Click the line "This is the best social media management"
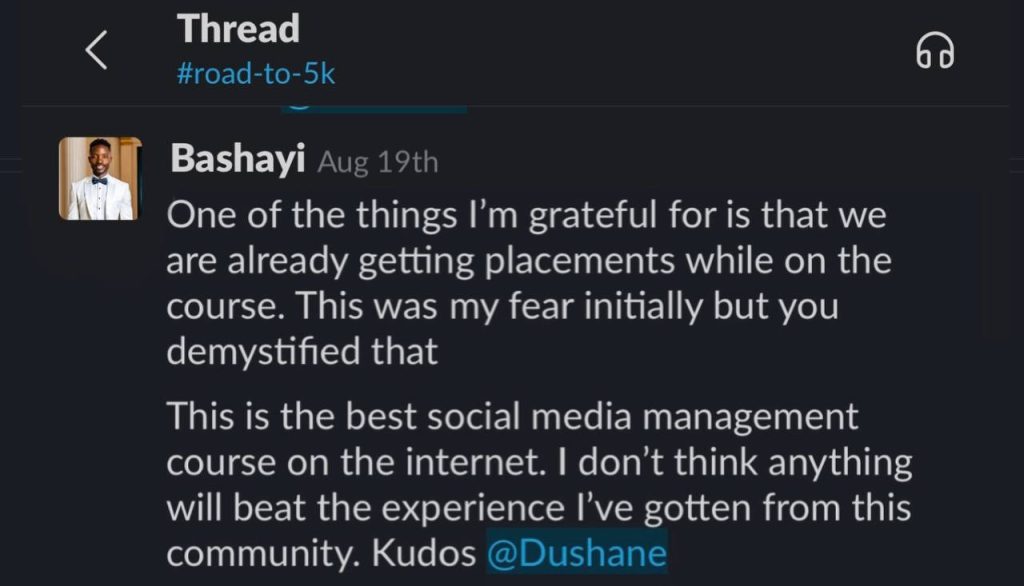 (x=512, y=415)
